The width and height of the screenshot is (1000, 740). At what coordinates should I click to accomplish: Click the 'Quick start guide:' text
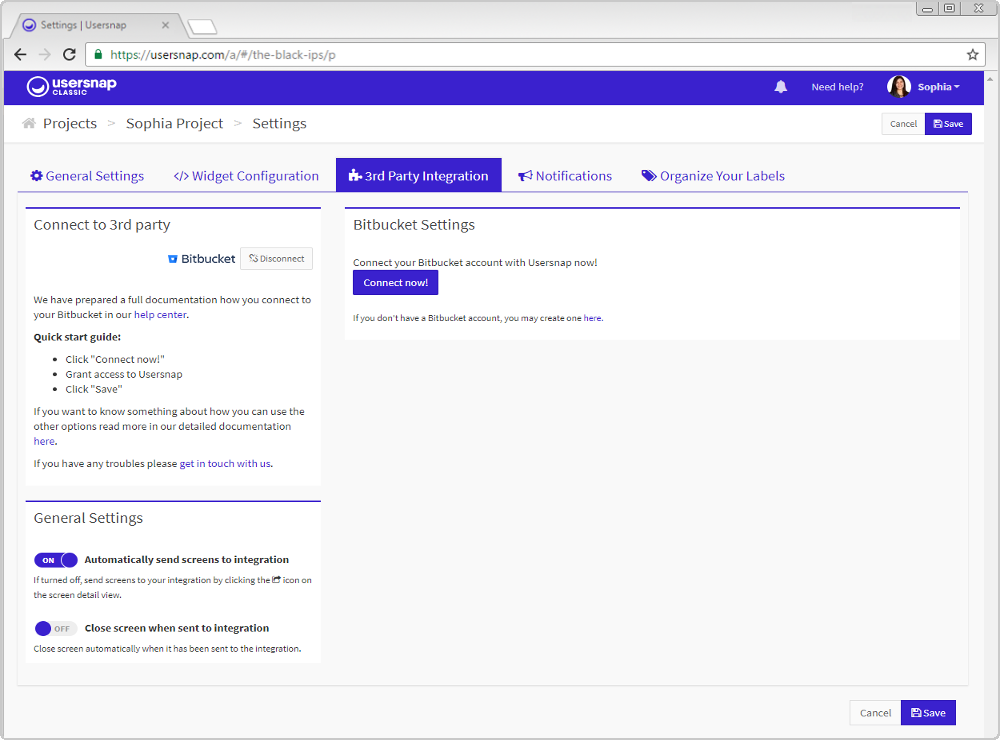click(x=77, y=337)
